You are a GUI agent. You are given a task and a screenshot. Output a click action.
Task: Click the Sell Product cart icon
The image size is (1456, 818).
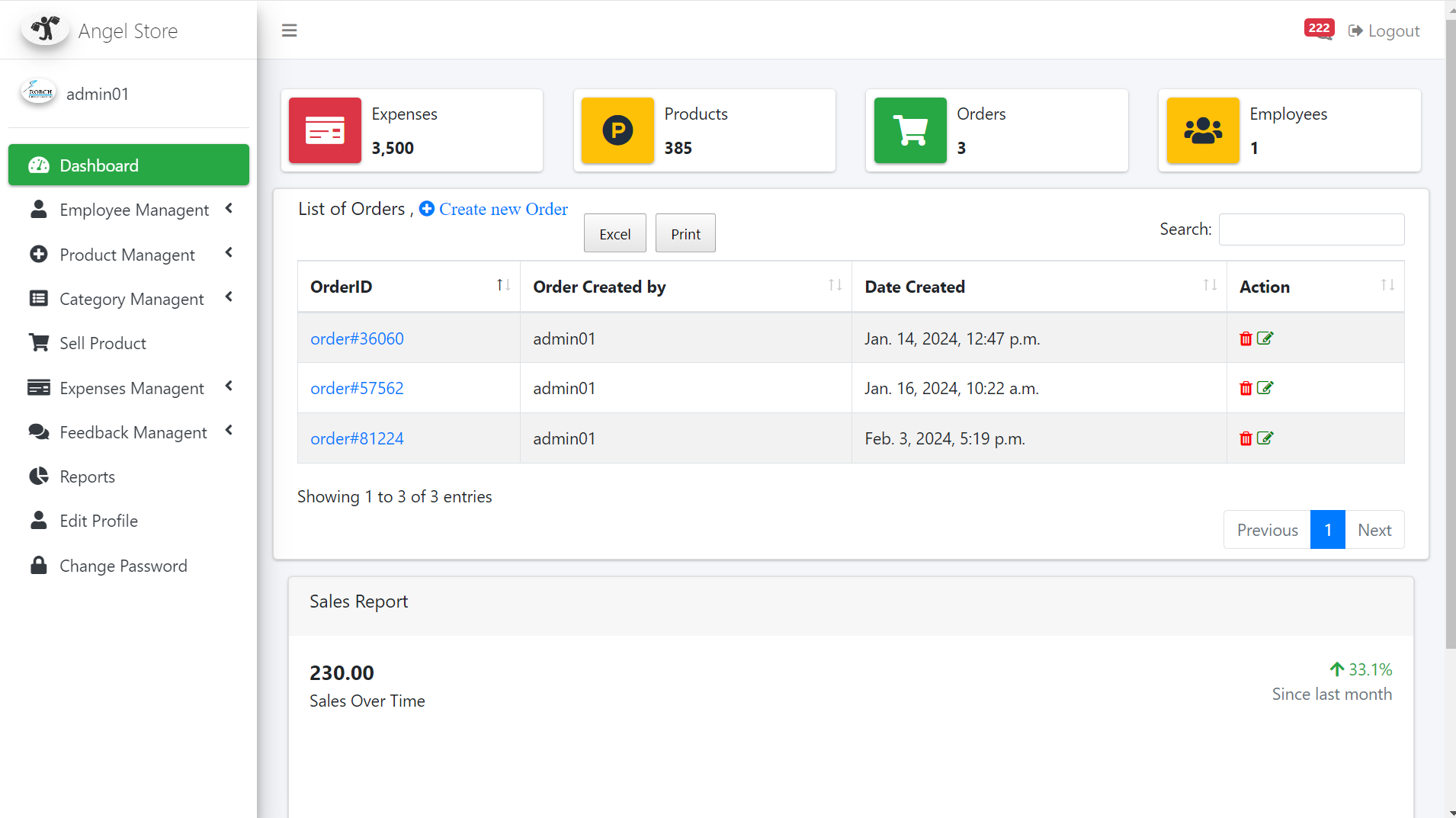[38, 342]
